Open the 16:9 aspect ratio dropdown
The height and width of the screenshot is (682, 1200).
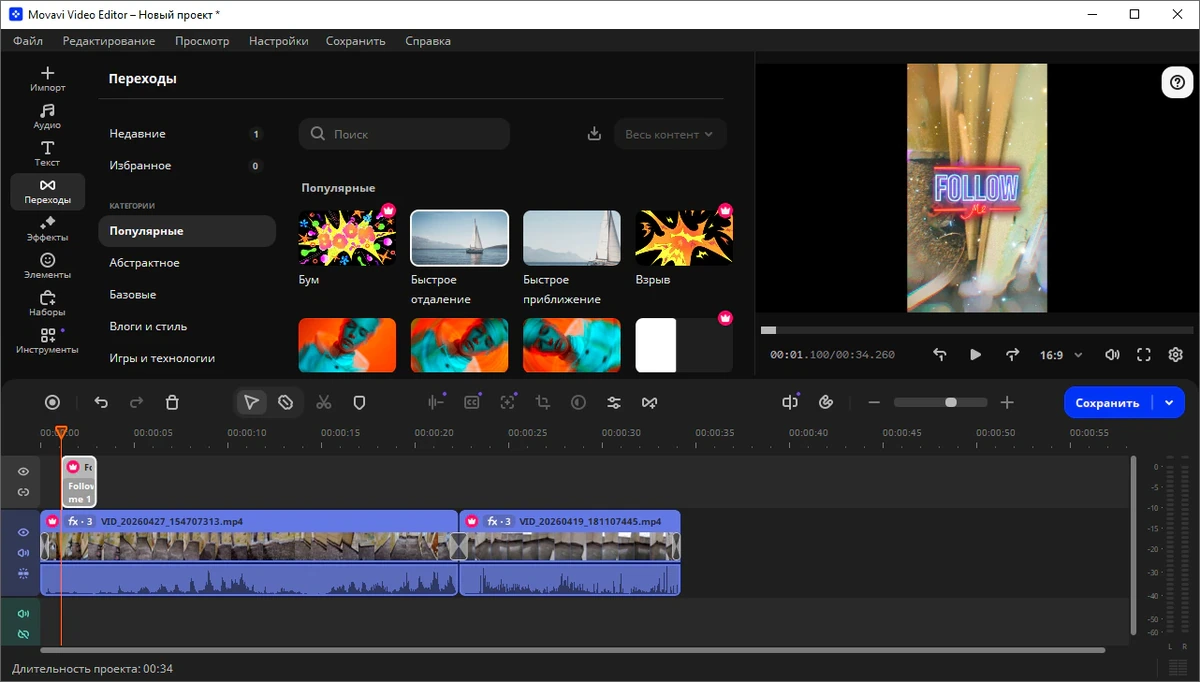pyautogui.click(x=1062, y=355)
